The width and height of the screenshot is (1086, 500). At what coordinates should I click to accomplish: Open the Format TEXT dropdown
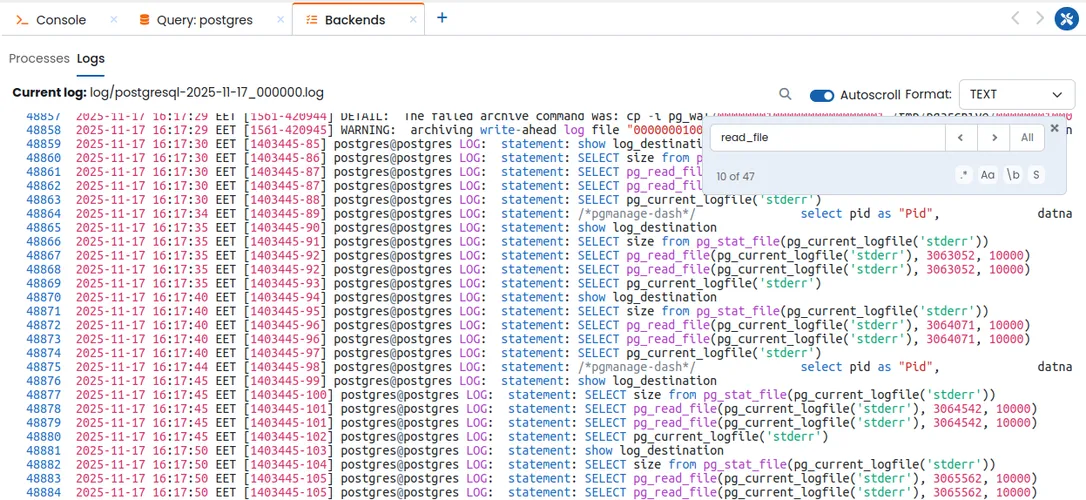click(1015, 94)
